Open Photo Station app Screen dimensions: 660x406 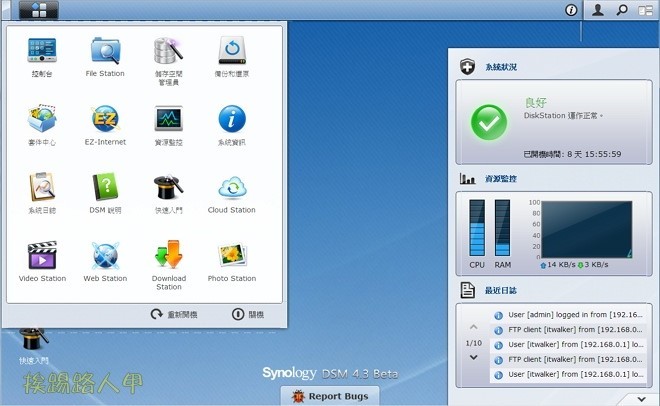pyautogui.click(x=231, y=257)
